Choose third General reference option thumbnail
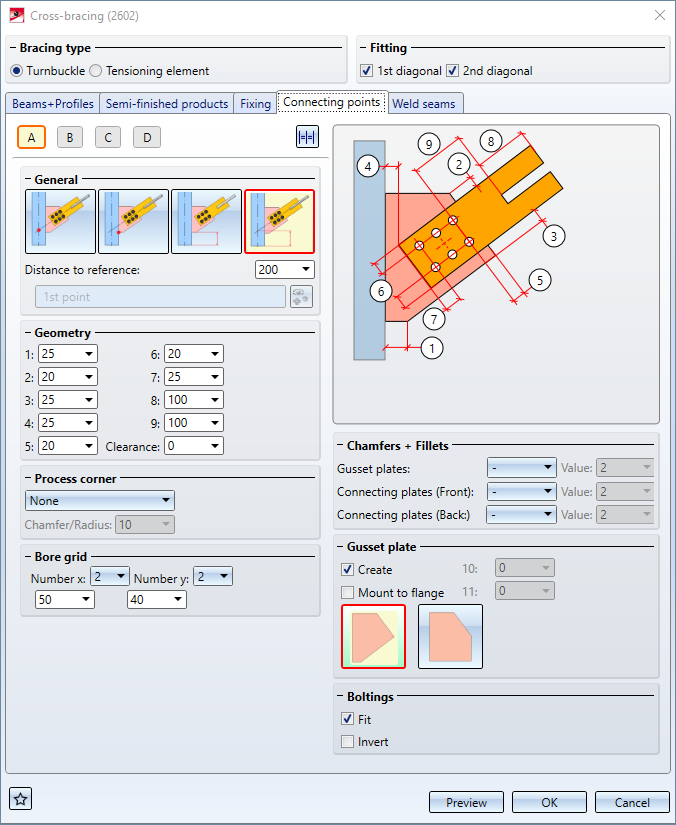Image resolution: width=676 pixels, height=825 pixels. [206, 222]
